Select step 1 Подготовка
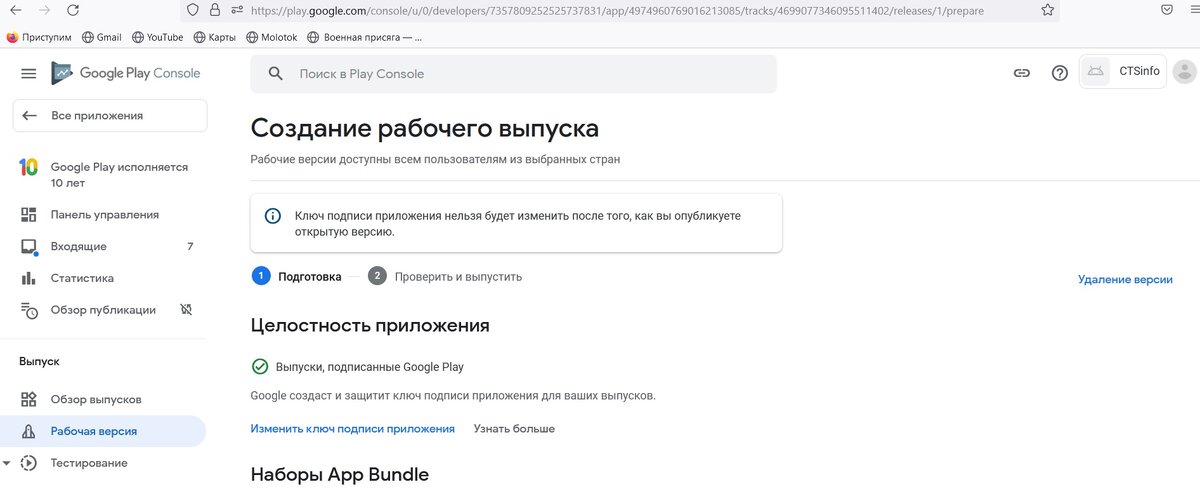The height and width of the screenshot is (489, 1200). (297, 276)
